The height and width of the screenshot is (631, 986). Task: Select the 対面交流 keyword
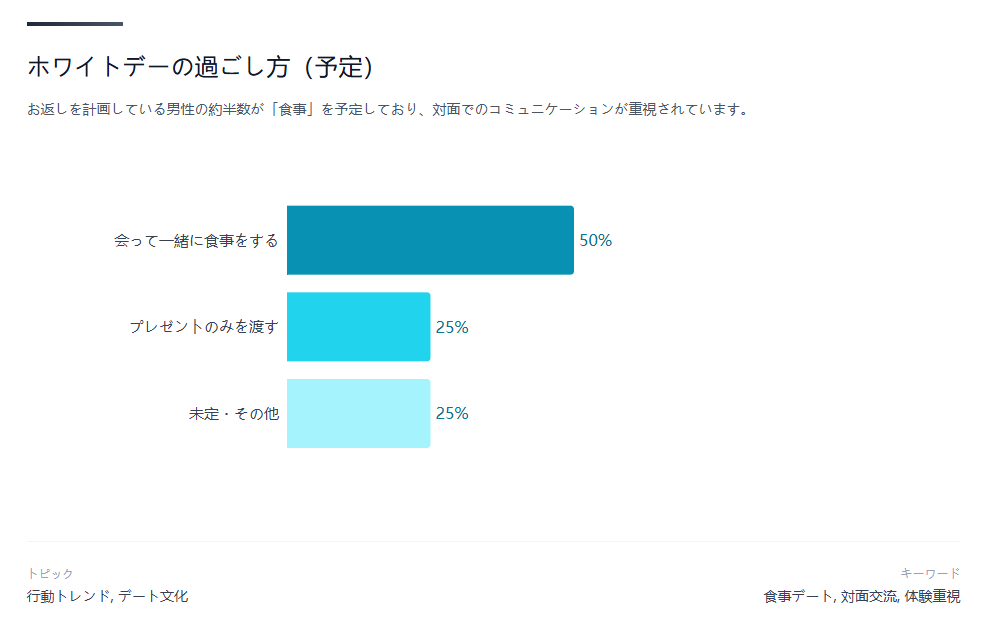pos(868,597)
